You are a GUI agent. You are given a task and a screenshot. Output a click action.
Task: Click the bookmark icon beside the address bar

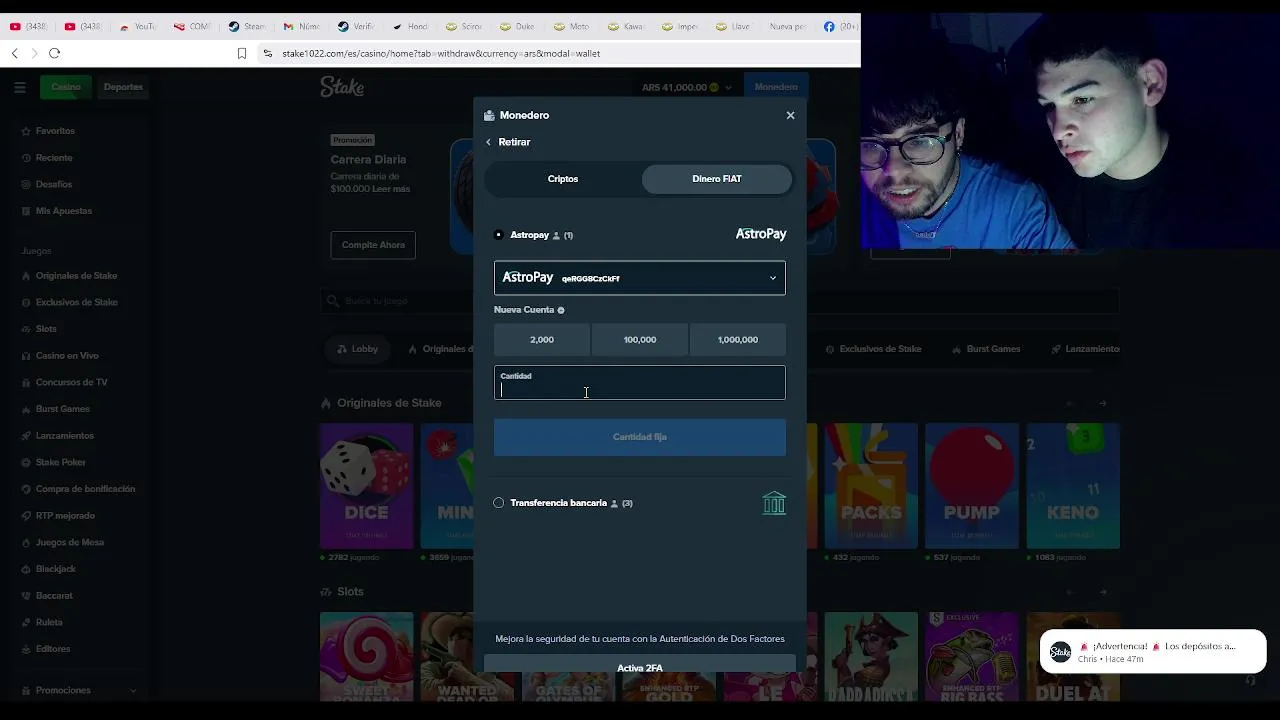242,53
